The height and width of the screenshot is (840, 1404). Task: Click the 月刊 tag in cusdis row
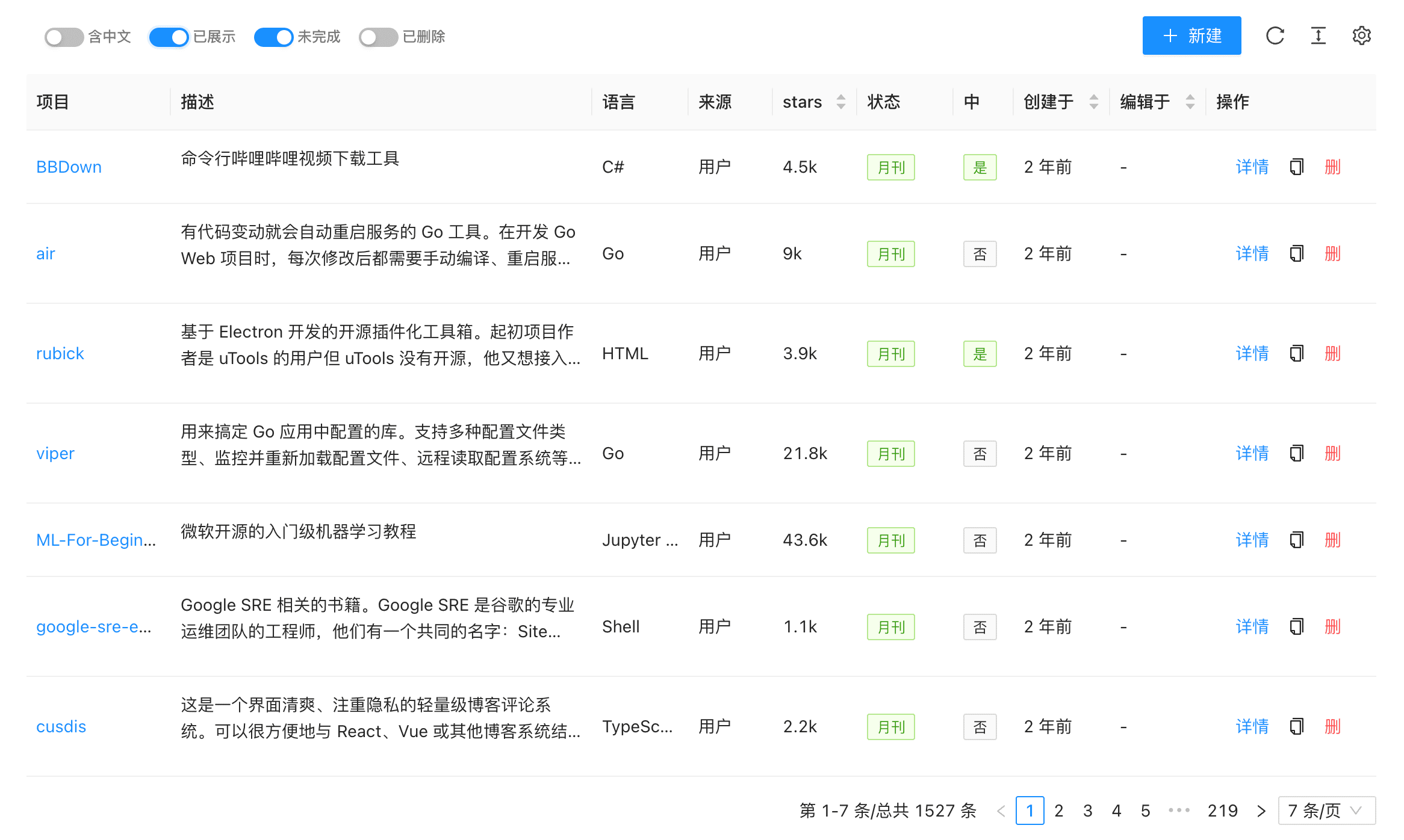tap(891, 727)
